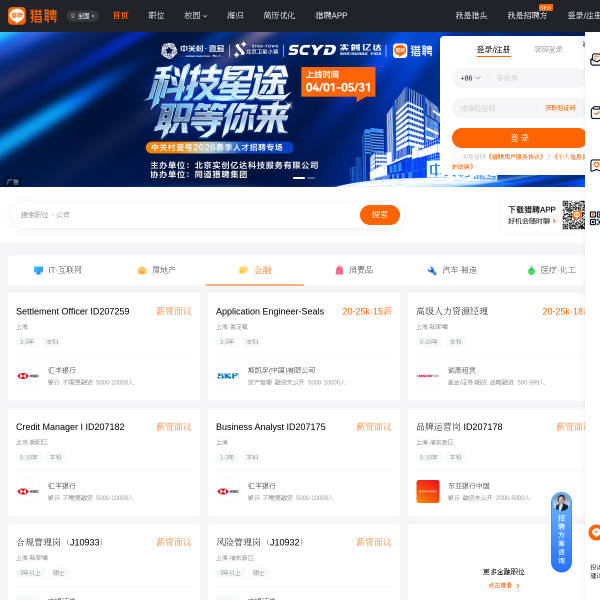The height and width of the screenshot is (600, 600).
Task: Select the 登录/注册 login tab
Action: click(x=493, y=49)
